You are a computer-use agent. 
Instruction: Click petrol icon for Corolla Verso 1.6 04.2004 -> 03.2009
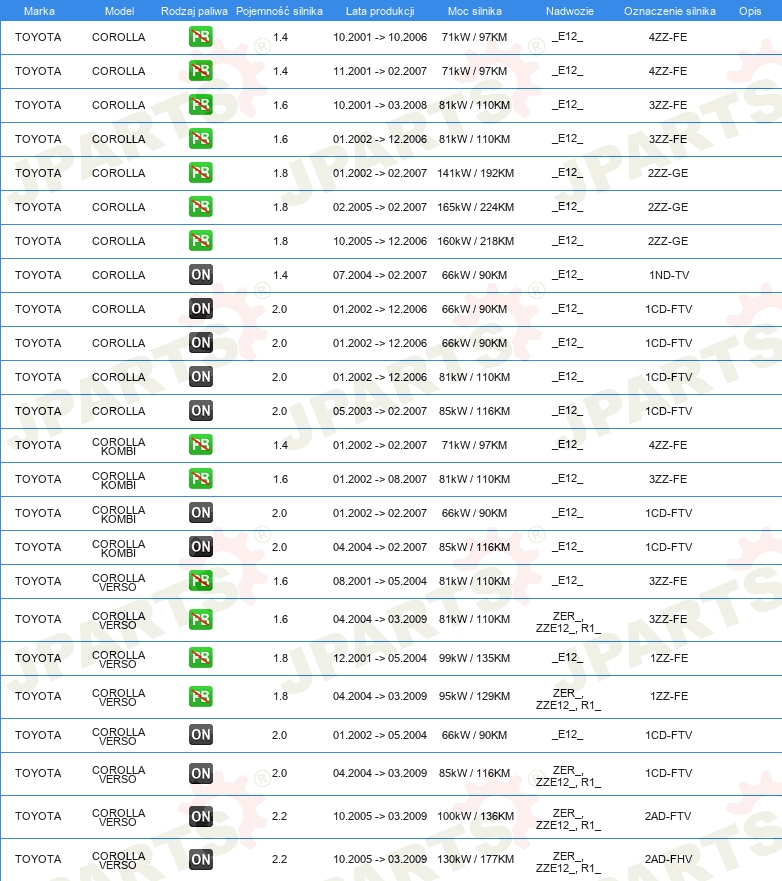point(201,619)
